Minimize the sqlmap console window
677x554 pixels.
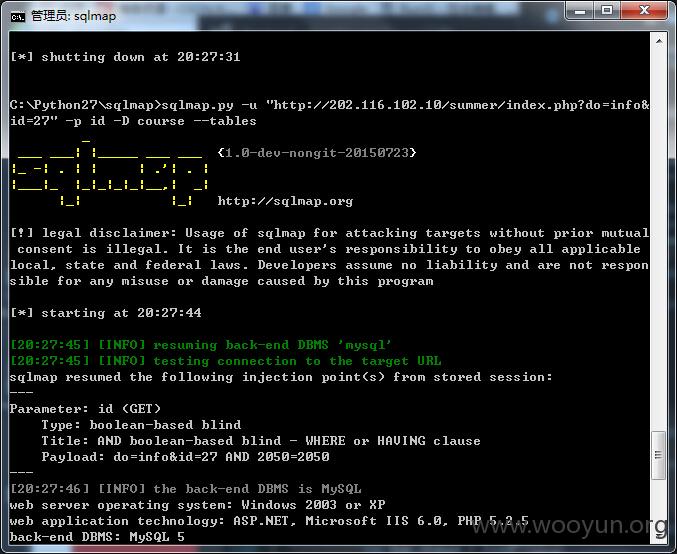pyautogui.click(x=580, y=10)
